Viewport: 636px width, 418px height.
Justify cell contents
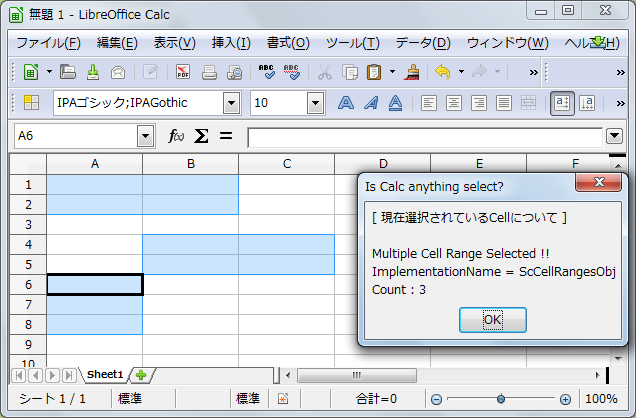click(x=504, y=103)
